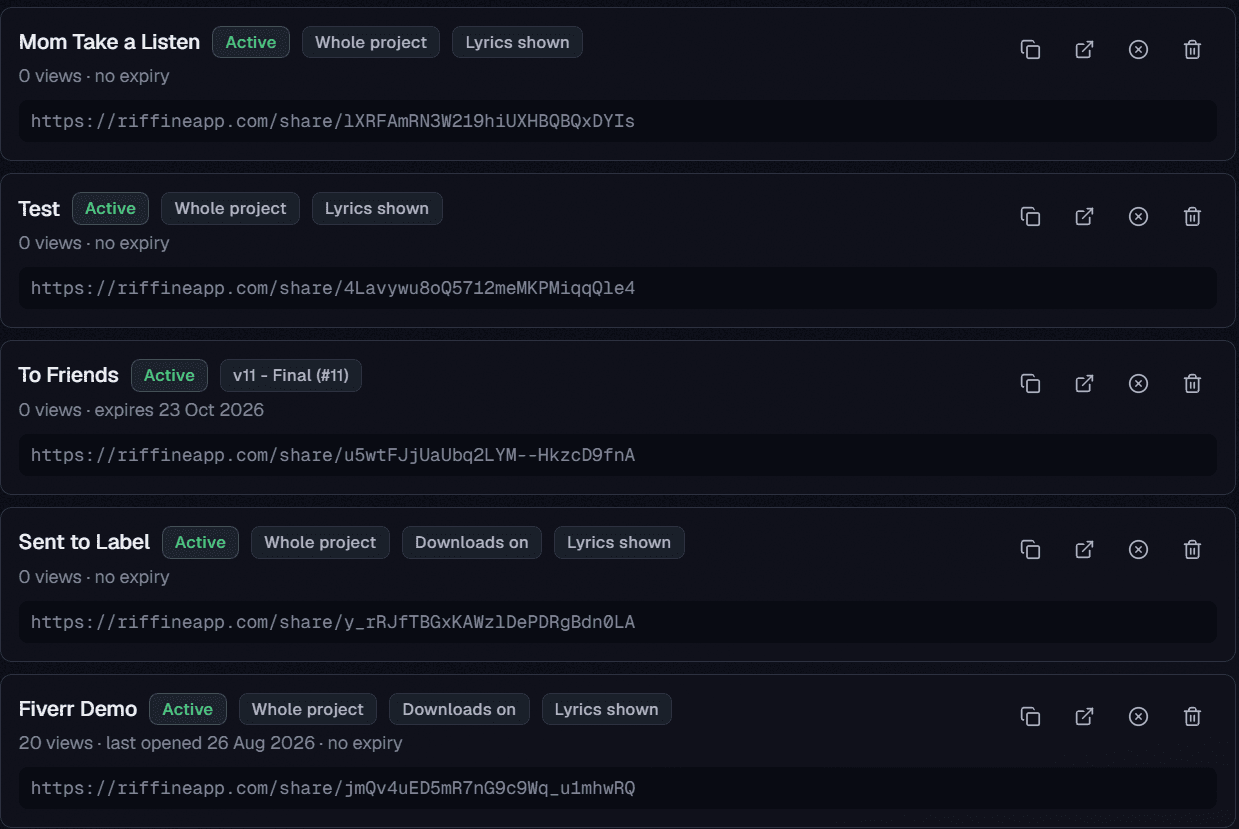Screen dimensions: 1239x829
Task: Revoke the Fiverr Demo share link
Action: click(x=1138, y=716)
